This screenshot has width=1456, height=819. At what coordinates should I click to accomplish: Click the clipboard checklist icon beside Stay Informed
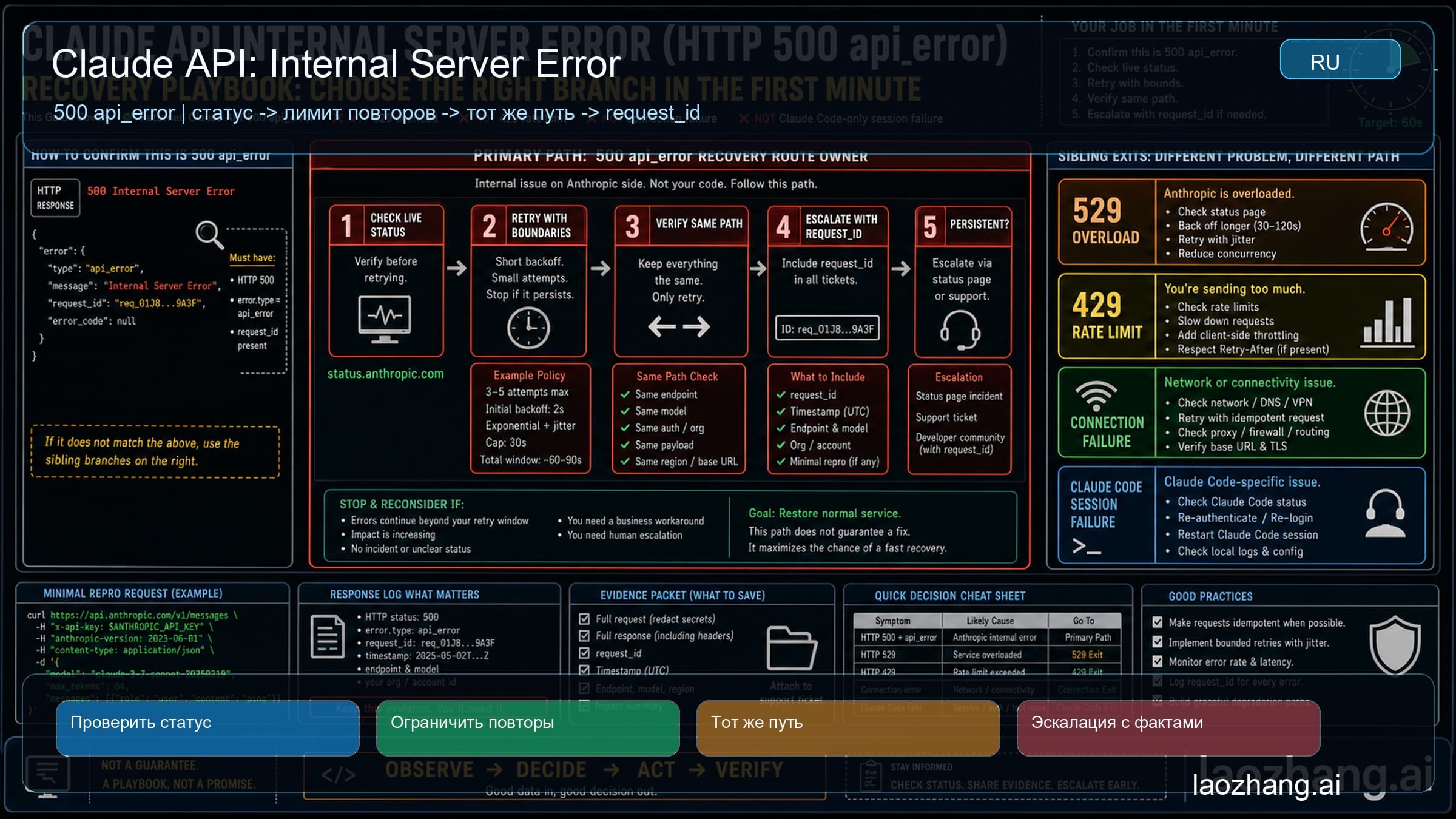[x=871, y=775]
